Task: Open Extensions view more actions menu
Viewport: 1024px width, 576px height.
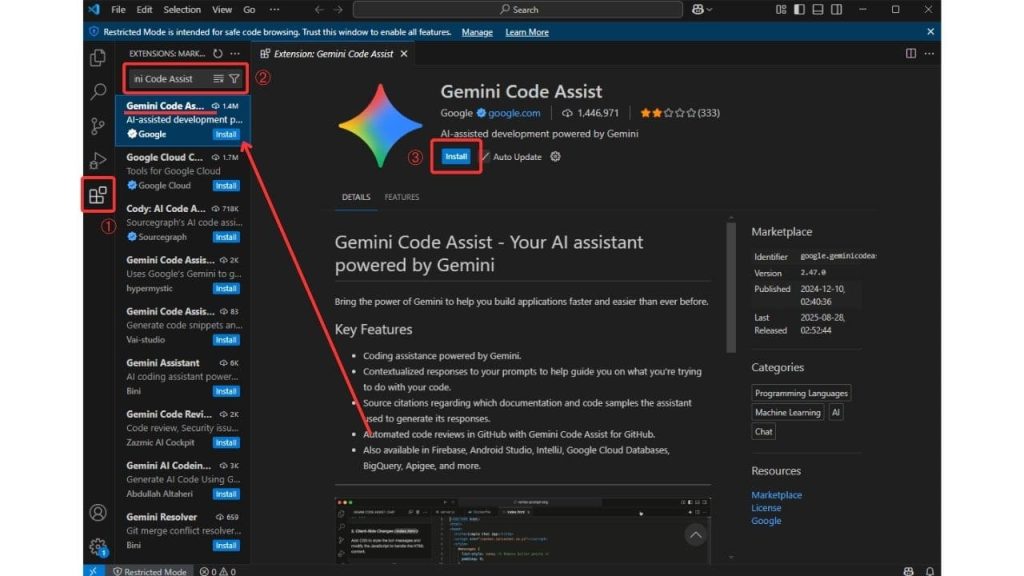Action: point(235,54)
